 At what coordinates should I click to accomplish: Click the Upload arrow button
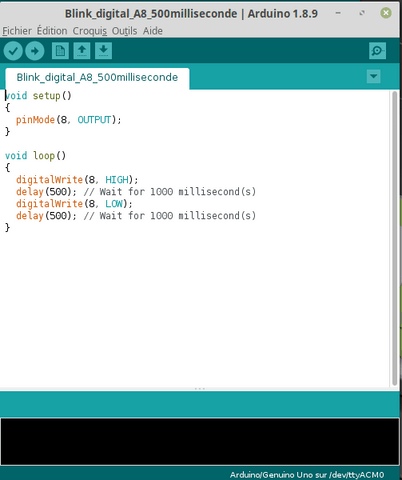[x=35, y=51]
